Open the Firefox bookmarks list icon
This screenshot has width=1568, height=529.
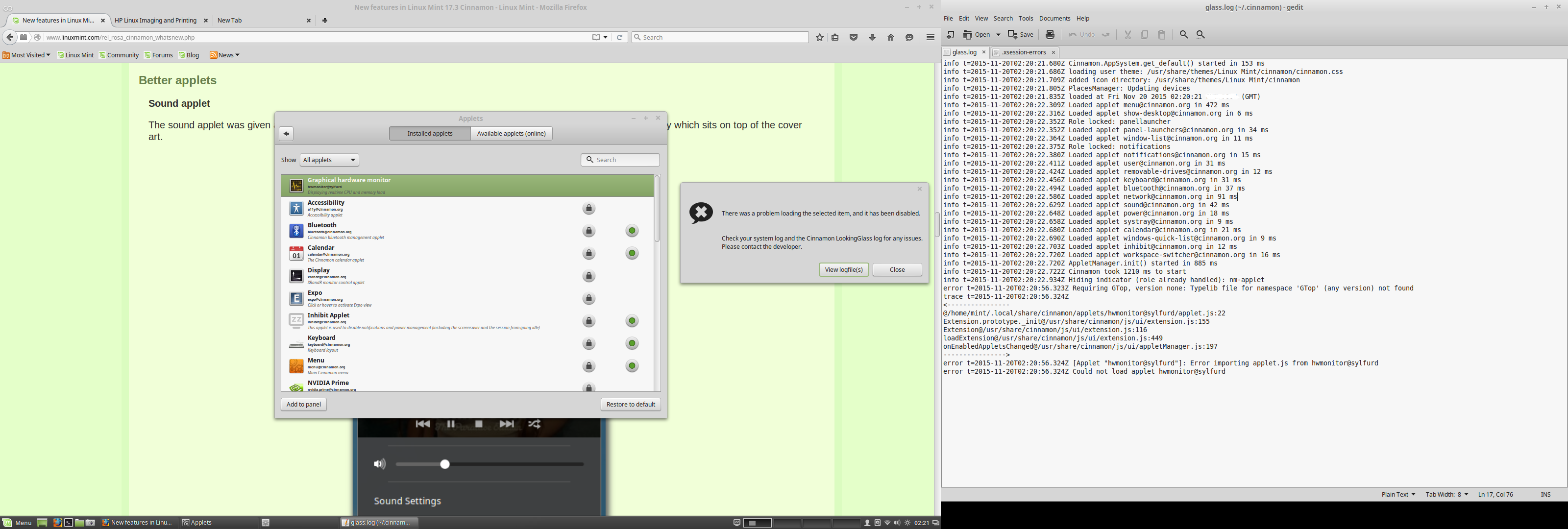tap(835, 37)
